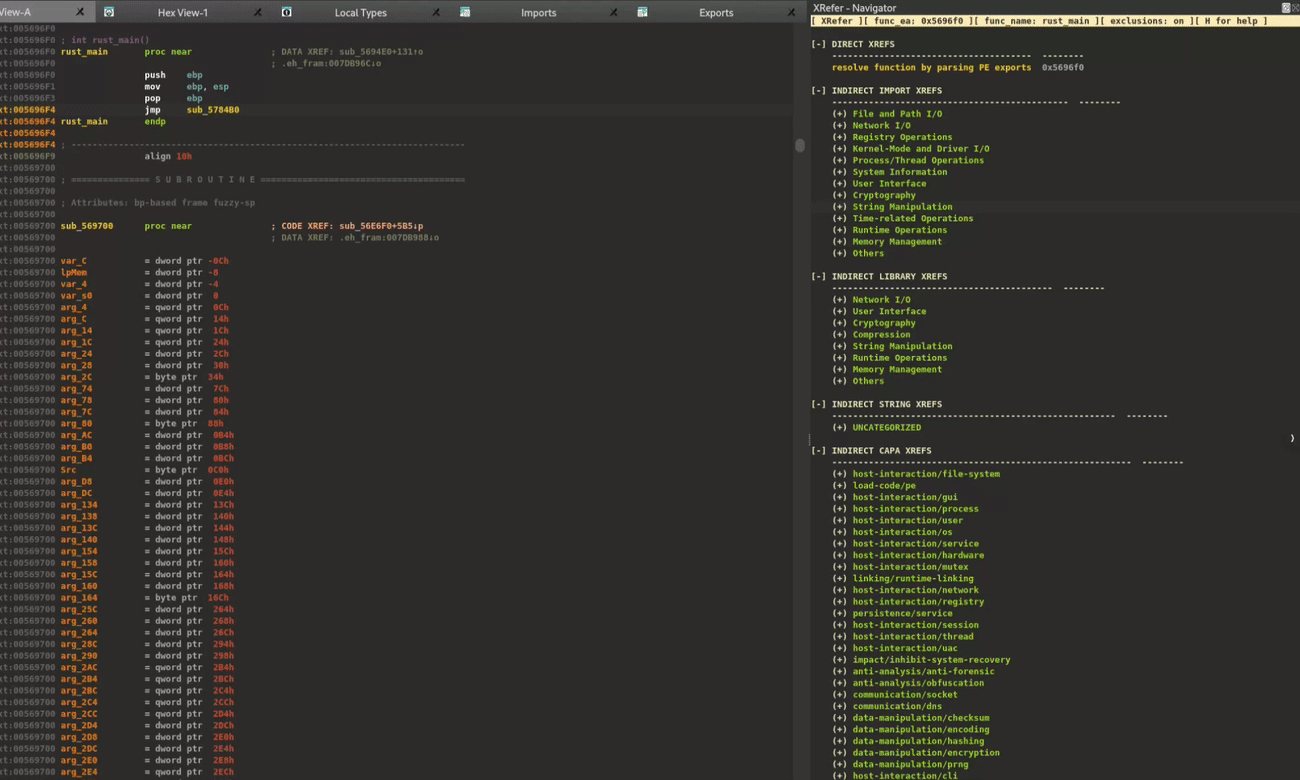The width and height of the screenshot is (1300, 780).
Task: Collapse the INDIRECT IMPORT XREFS section
Action: coord(819,91)
